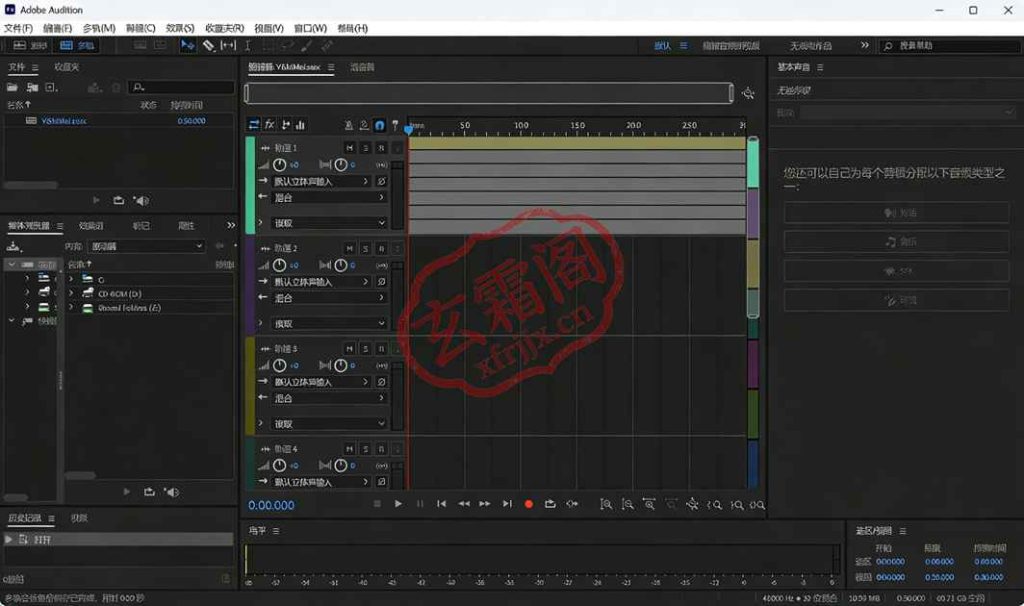
Task: Mute Track 2 with M button
Action: coord(350,249)
